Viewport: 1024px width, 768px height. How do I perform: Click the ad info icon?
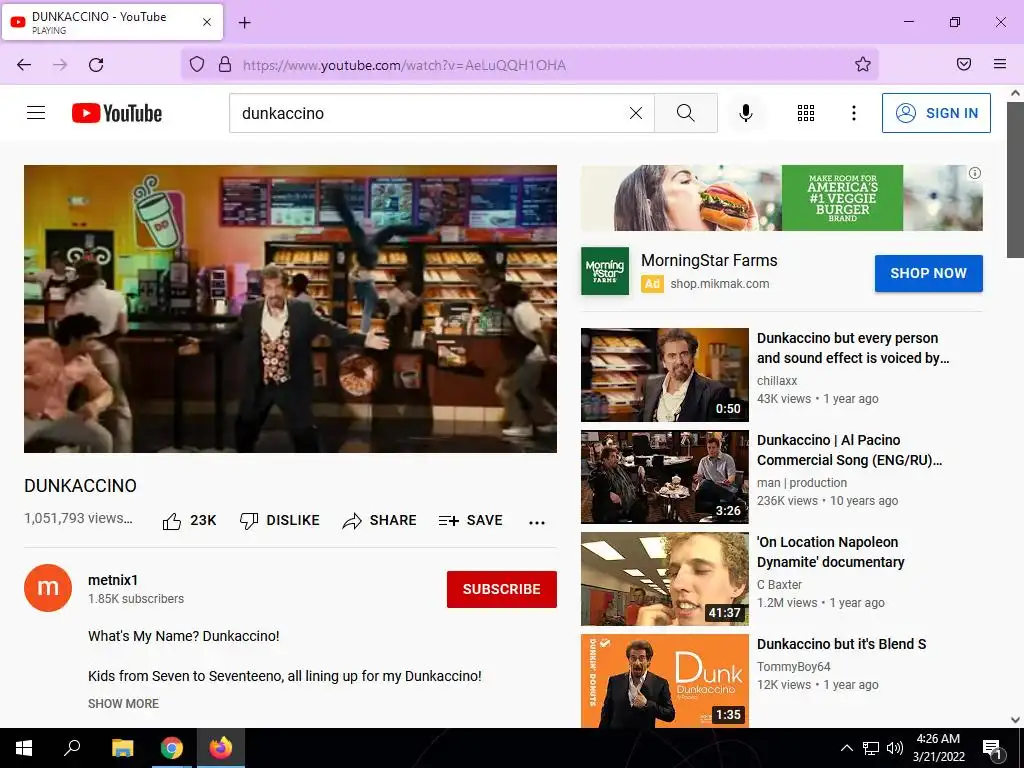point(974,173)
